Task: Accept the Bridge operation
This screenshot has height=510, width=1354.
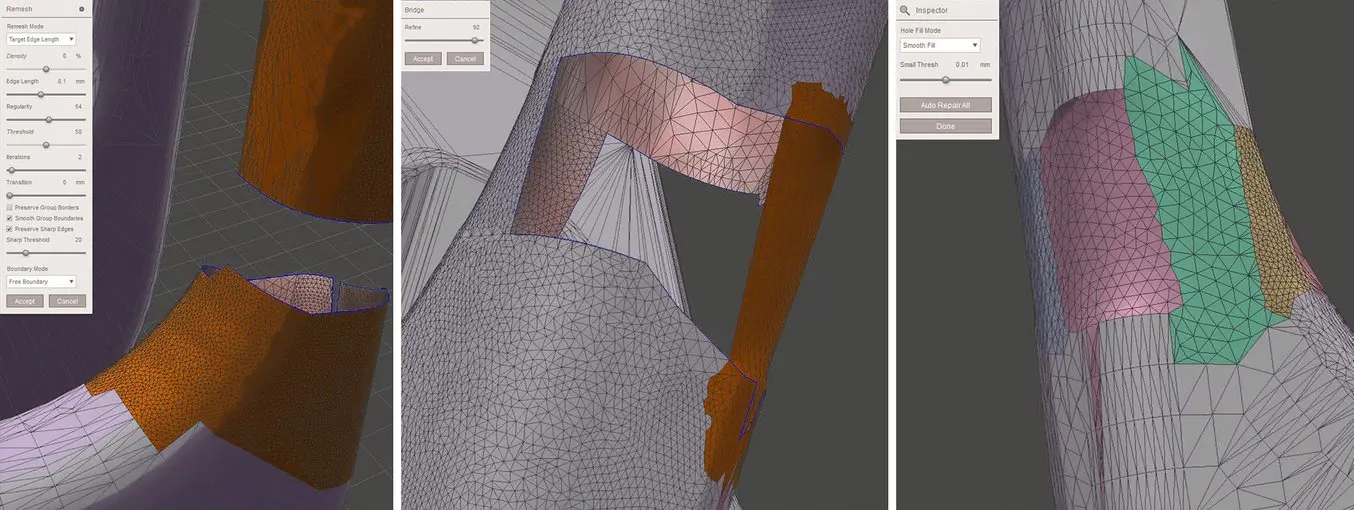Action: [x=423, y=59]
